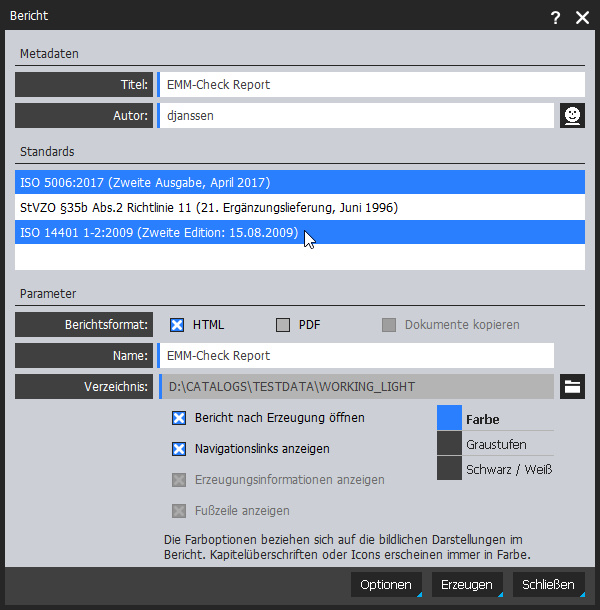Click the help question mark icon
Image resolution: width=600 pixels, height=610 pixels.
pos(555,18)
